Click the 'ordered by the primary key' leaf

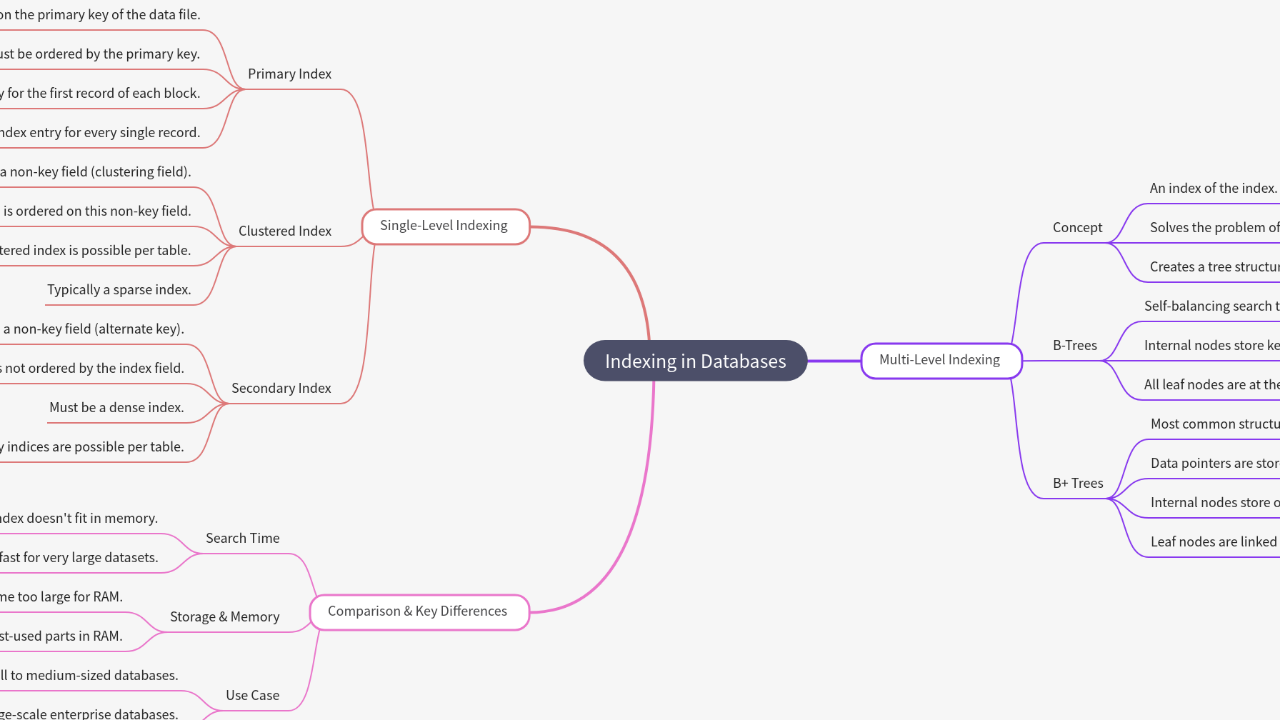click(100, 54)
